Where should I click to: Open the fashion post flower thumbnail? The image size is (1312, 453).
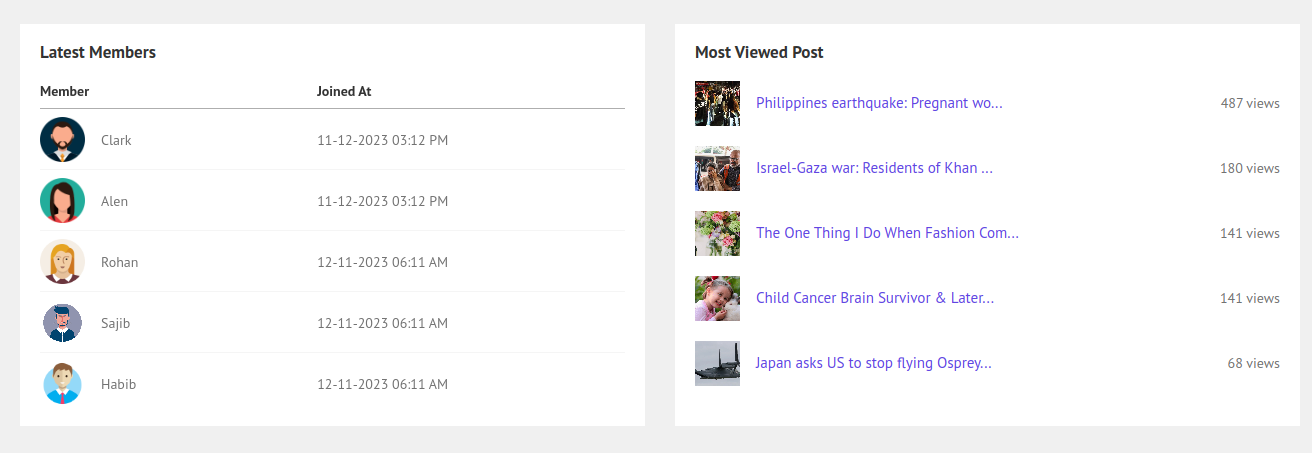[x=717, y=233]
